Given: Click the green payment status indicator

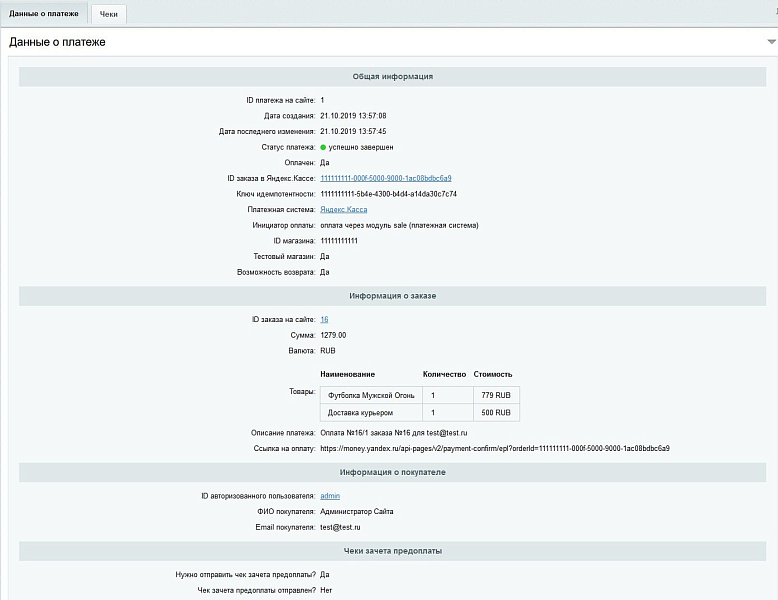Looking at the screenshot, I should click(x=323, y=147).
